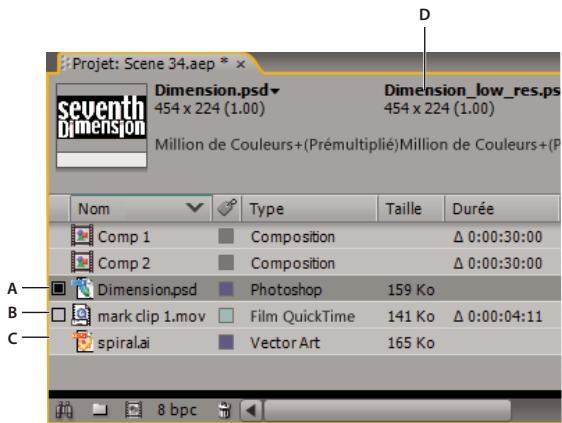Viewport: 562px width, 423px height.
Task: Click the 0:00:04:11 duration value
Action: tap(498, 316)
